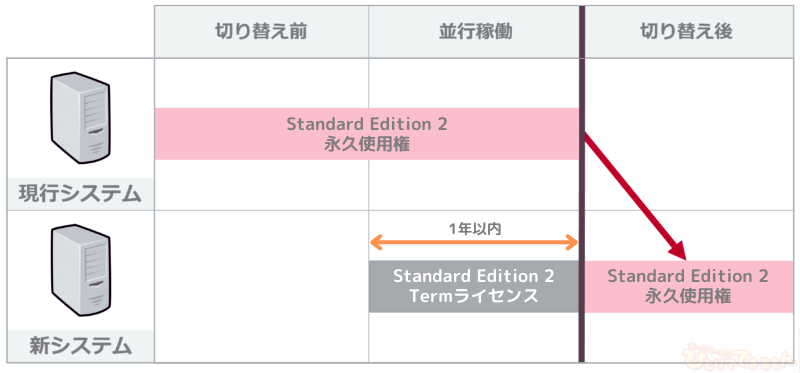Screen dimensions: 800x373
Task: Select the 切り替え前 column header
Action: [x=261, y=32]
